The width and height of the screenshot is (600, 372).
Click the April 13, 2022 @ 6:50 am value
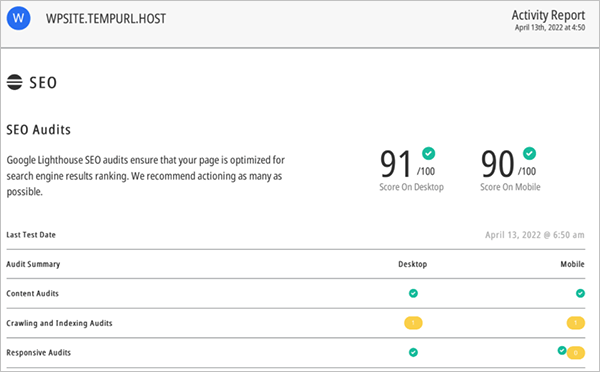(x=535, y=235)
